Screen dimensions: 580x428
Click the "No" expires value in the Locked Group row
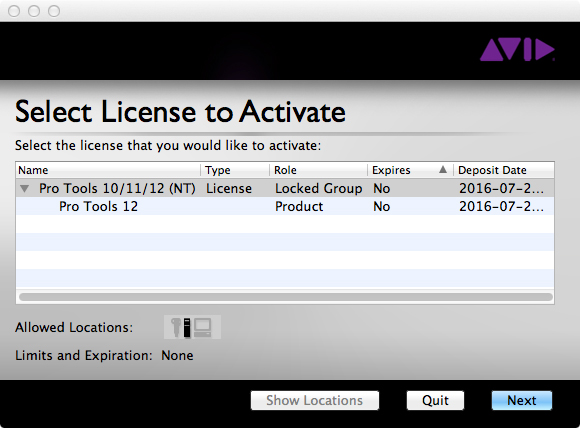(x=382, y=189)
